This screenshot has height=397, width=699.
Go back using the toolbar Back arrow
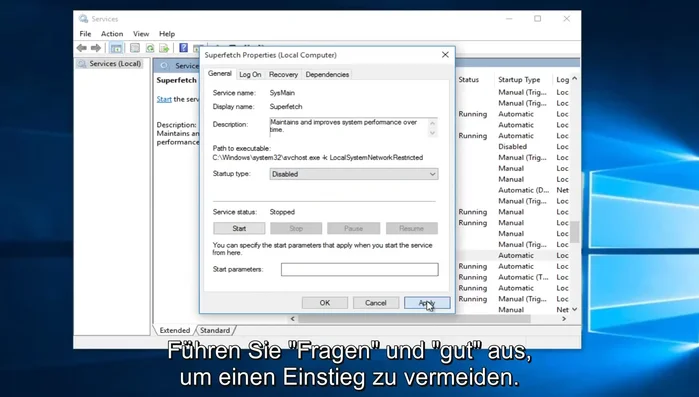(x=81, y=48)
